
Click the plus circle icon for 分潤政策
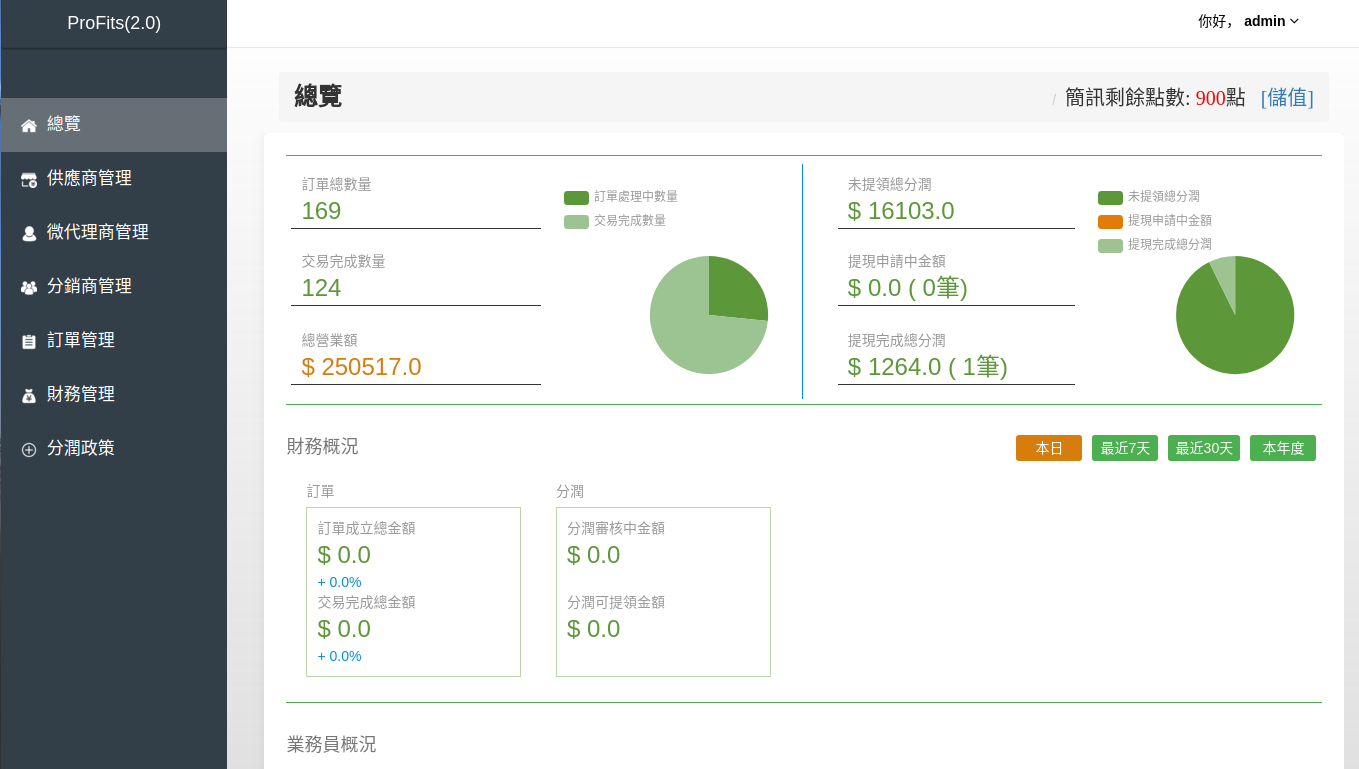click(x=29, y=449)
